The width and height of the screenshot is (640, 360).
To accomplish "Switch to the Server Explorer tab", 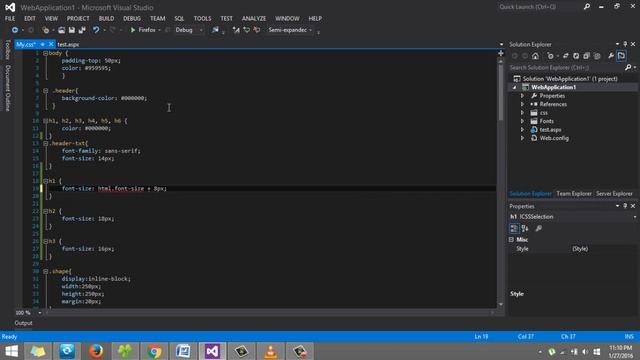I will pyautogui.click(x=614, y=194).
